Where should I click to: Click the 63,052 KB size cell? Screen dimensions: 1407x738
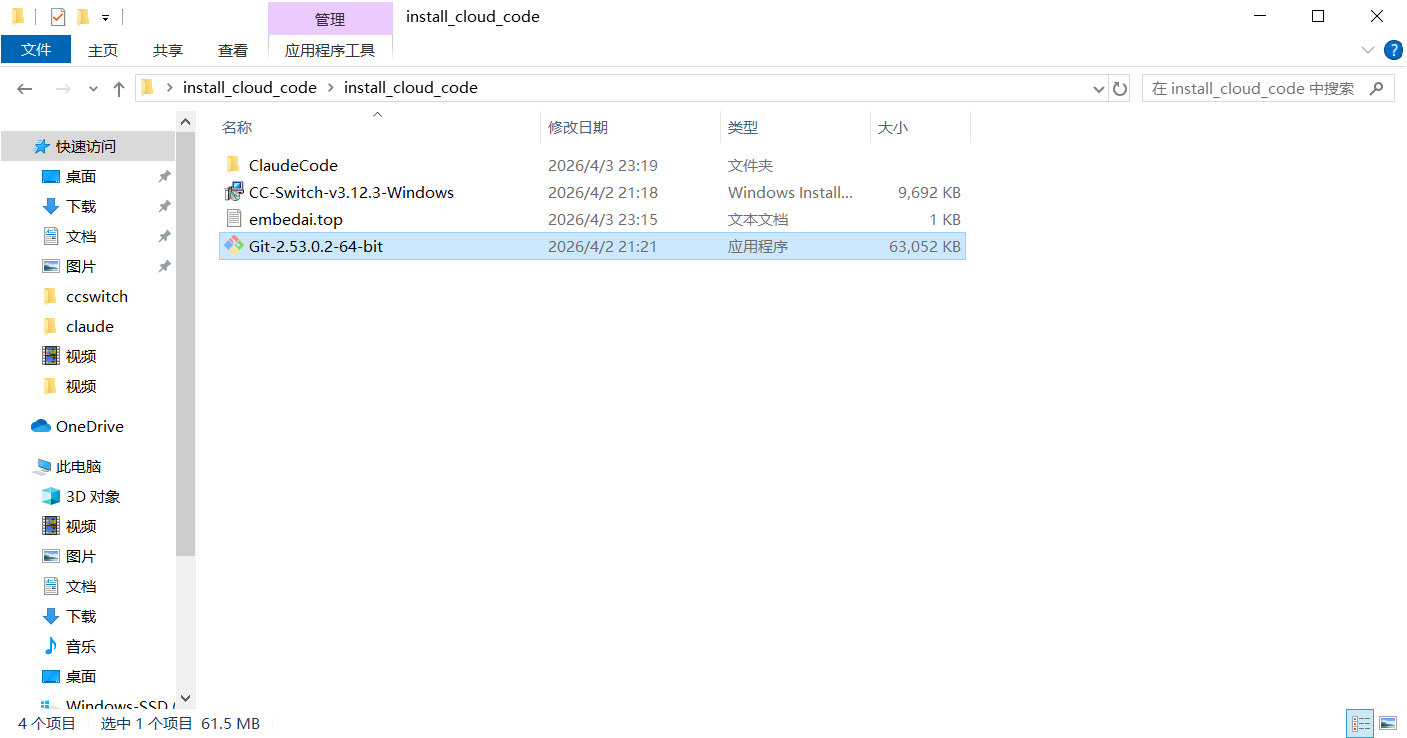[x=925, y=246]
